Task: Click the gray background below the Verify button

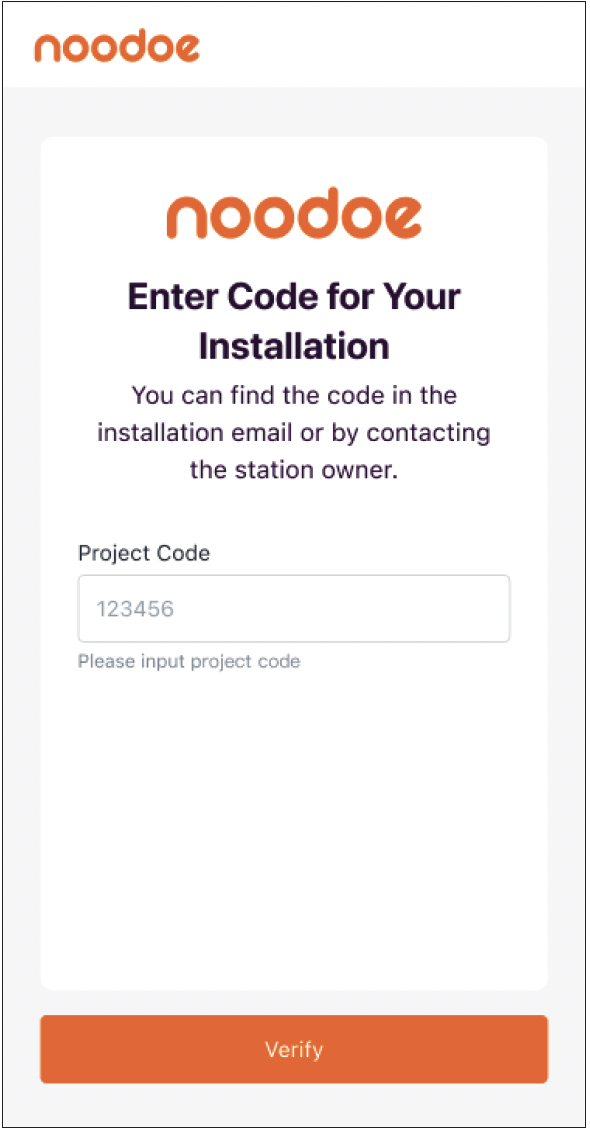Action: click(x=294, y=1106)
